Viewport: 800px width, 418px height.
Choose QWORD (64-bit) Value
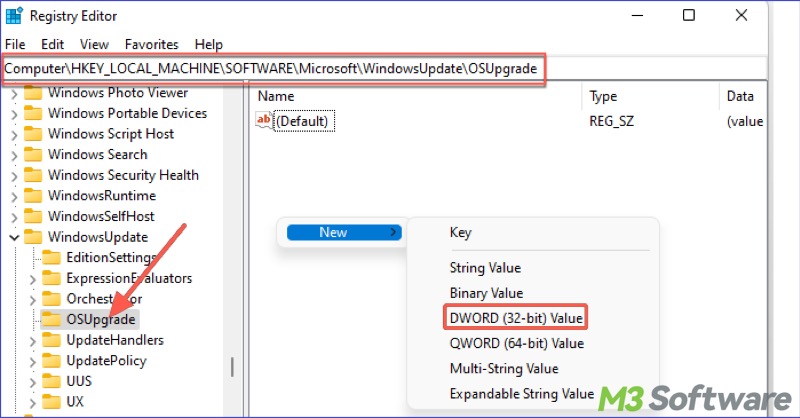(516, 343)
